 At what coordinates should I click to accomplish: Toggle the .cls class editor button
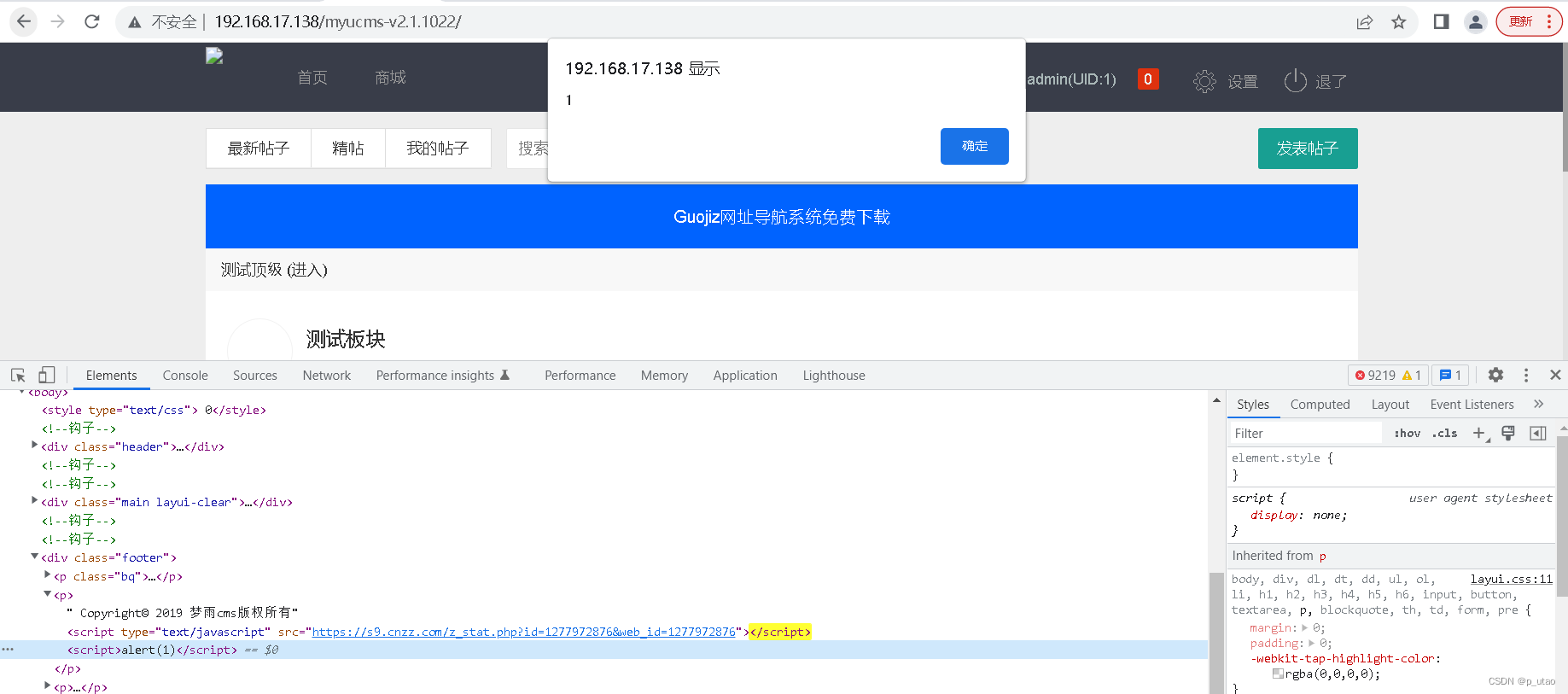coord(1445,434)
